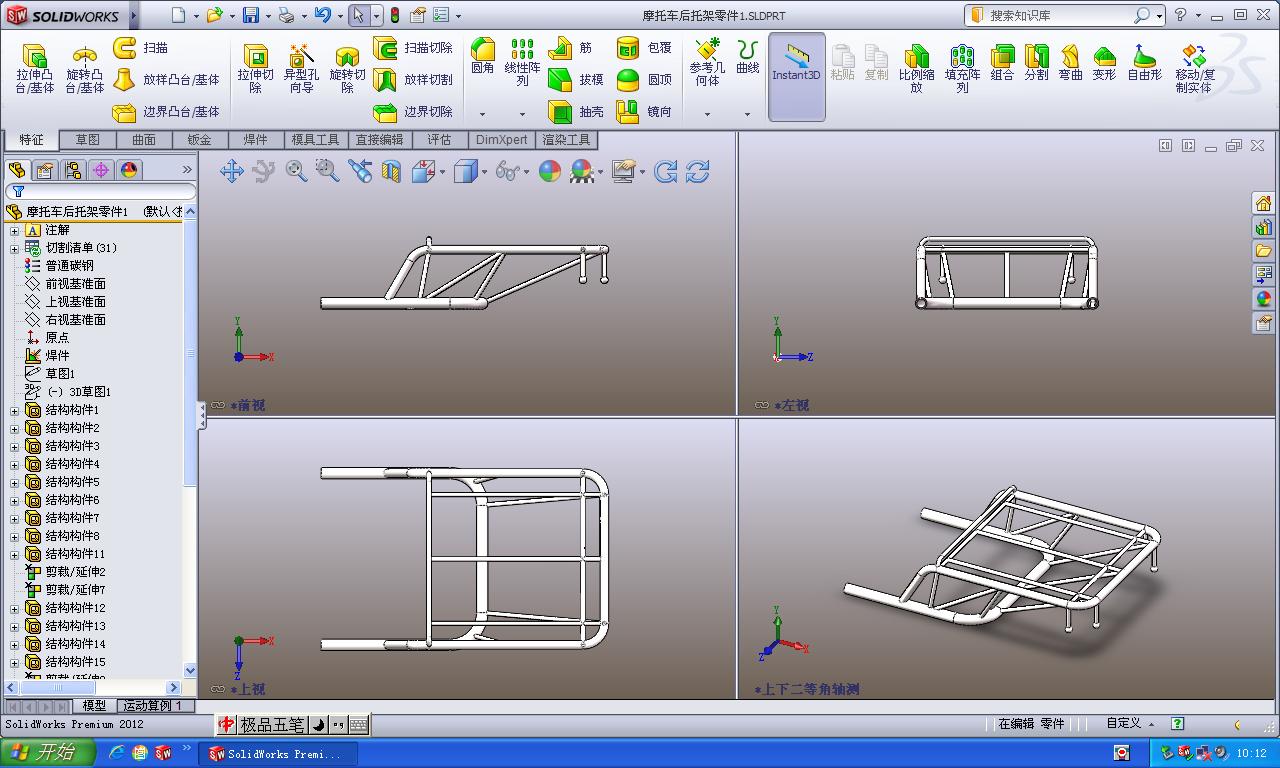Click the 上下二等角轴测 view label
Viewport: 1280px width, 768px height.
pyautogui.click(x=806, y=689)
